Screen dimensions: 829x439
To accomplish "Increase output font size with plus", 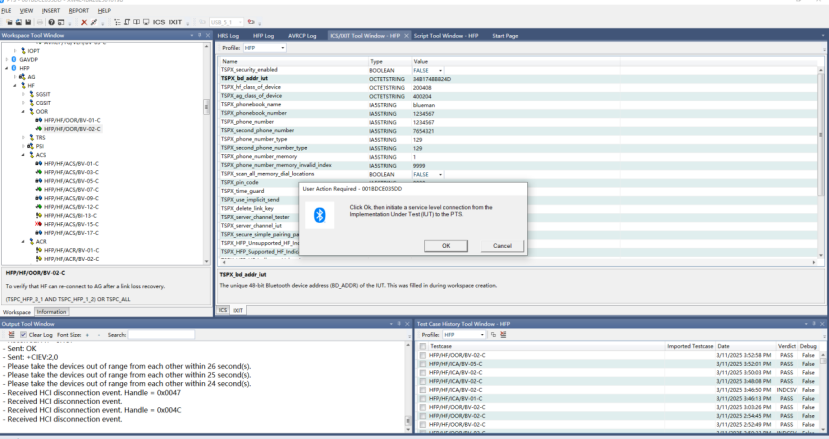I will tap(87, 335).
